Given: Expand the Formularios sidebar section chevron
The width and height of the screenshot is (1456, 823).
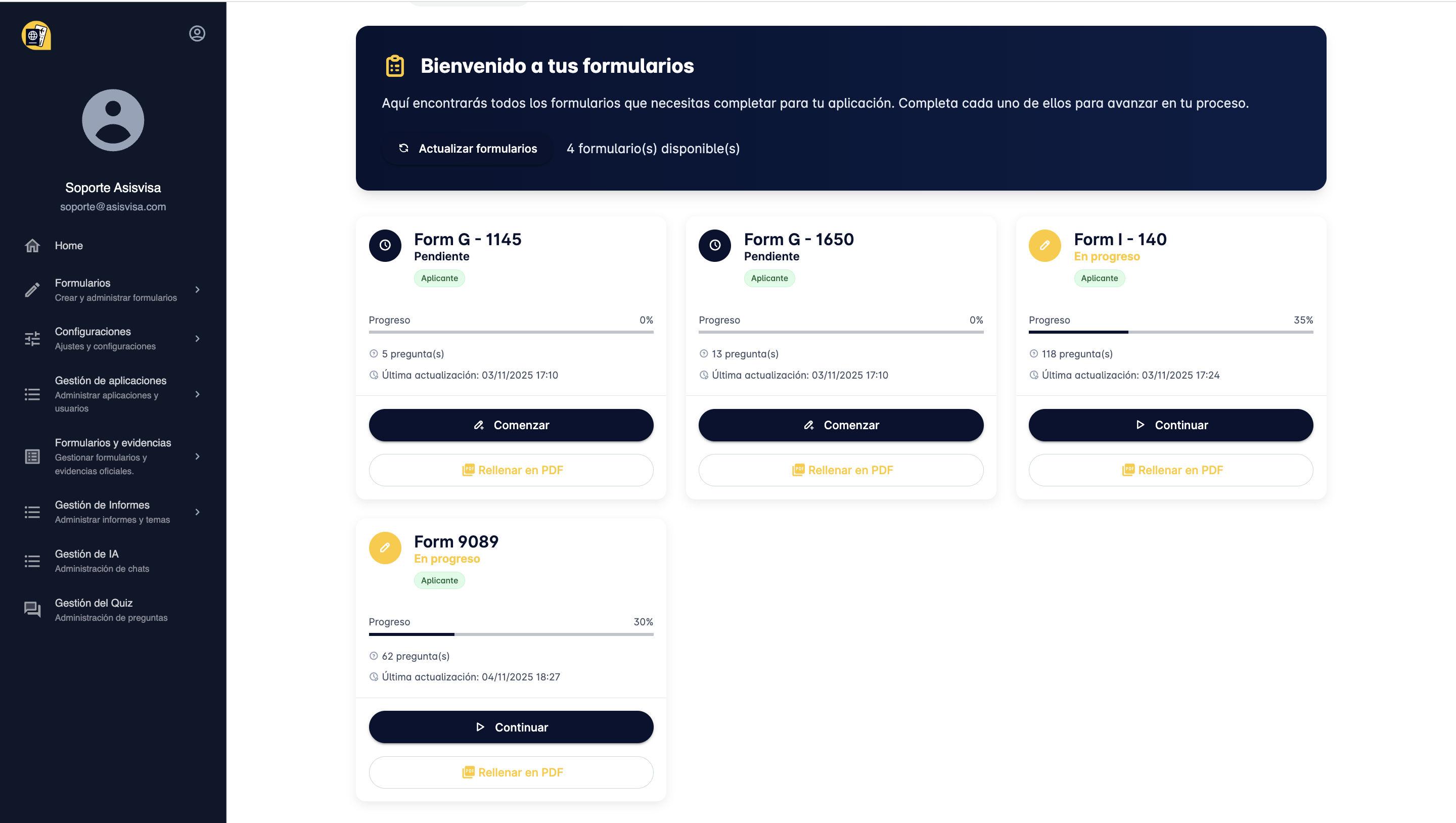Looking at the screenshot, I should [197, 290].
